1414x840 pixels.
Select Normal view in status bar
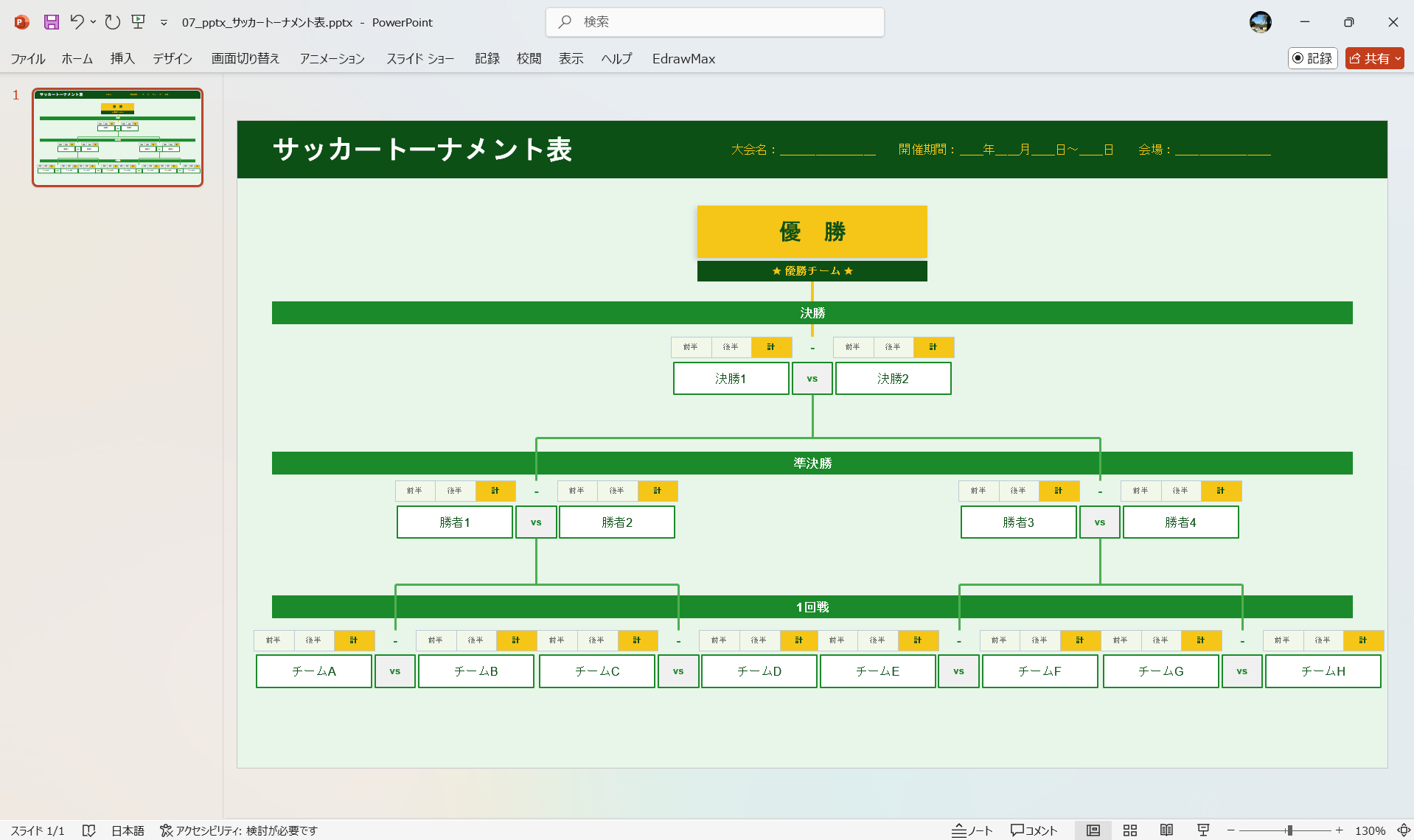[1094, 830]
